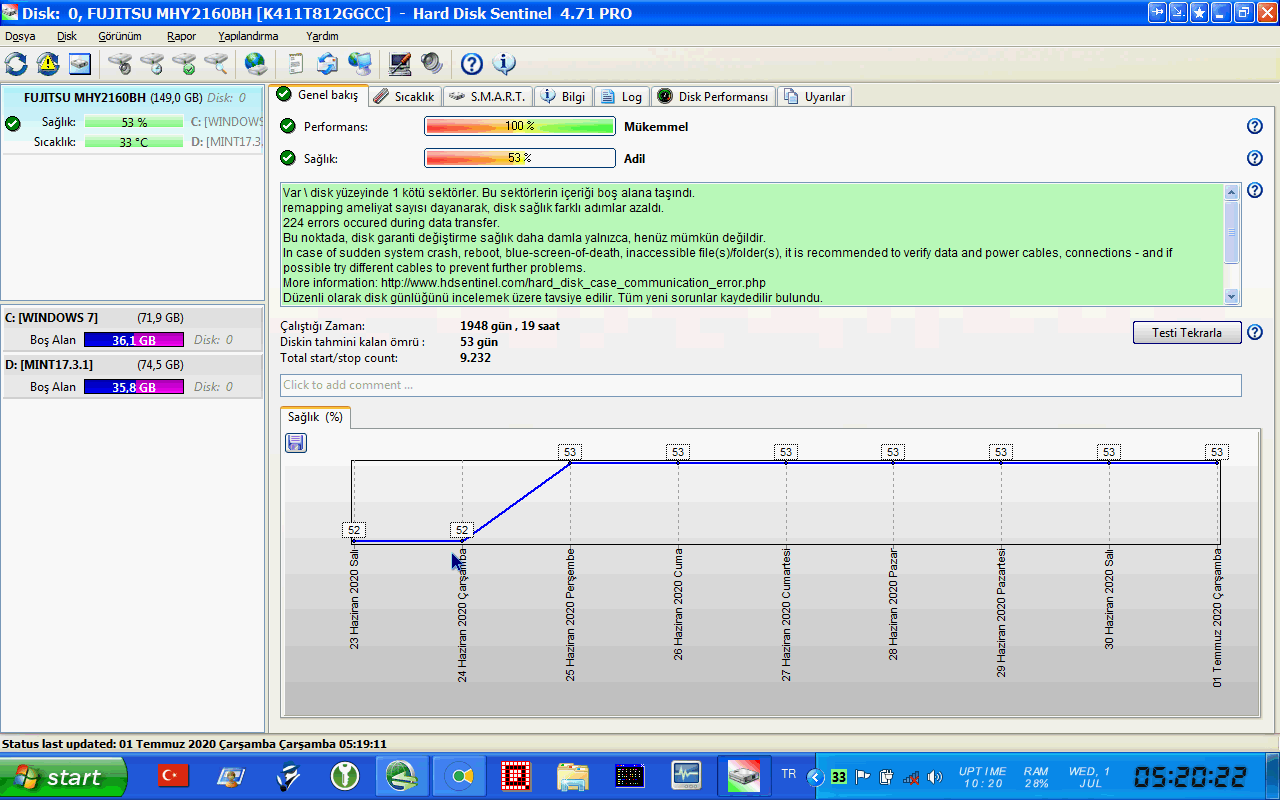Click the help icon beside Performans bar
Image resolution: width=1280 pixels, height=800 pixels.
[1255, 126]
